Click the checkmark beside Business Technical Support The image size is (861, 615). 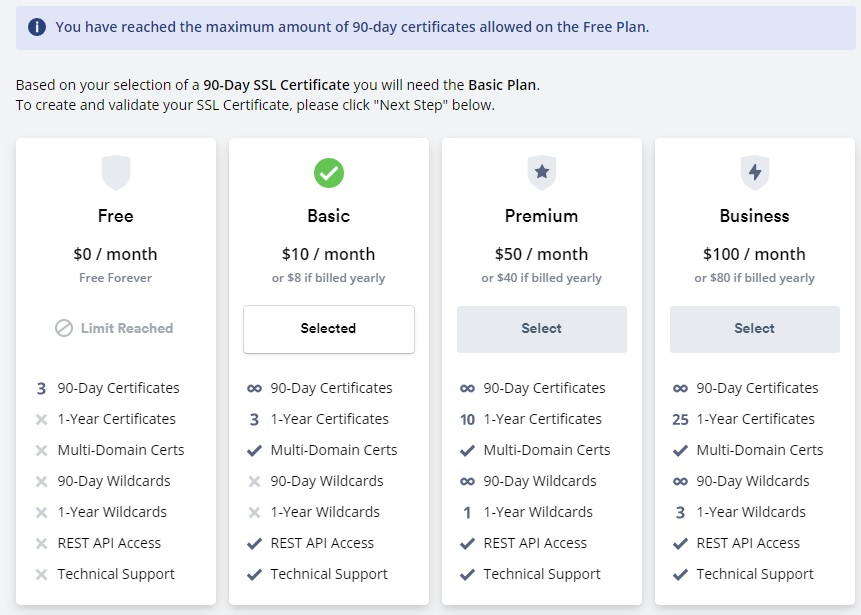pos(680,574)
